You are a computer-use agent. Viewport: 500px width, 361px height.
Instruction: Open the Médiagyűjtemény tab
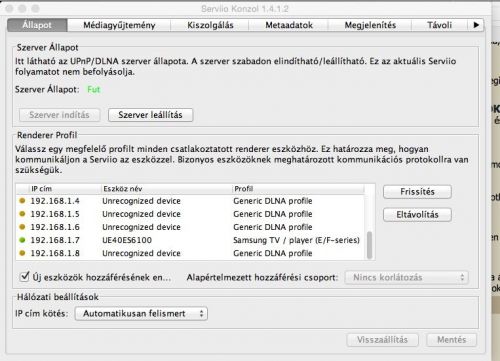(119, 25)
